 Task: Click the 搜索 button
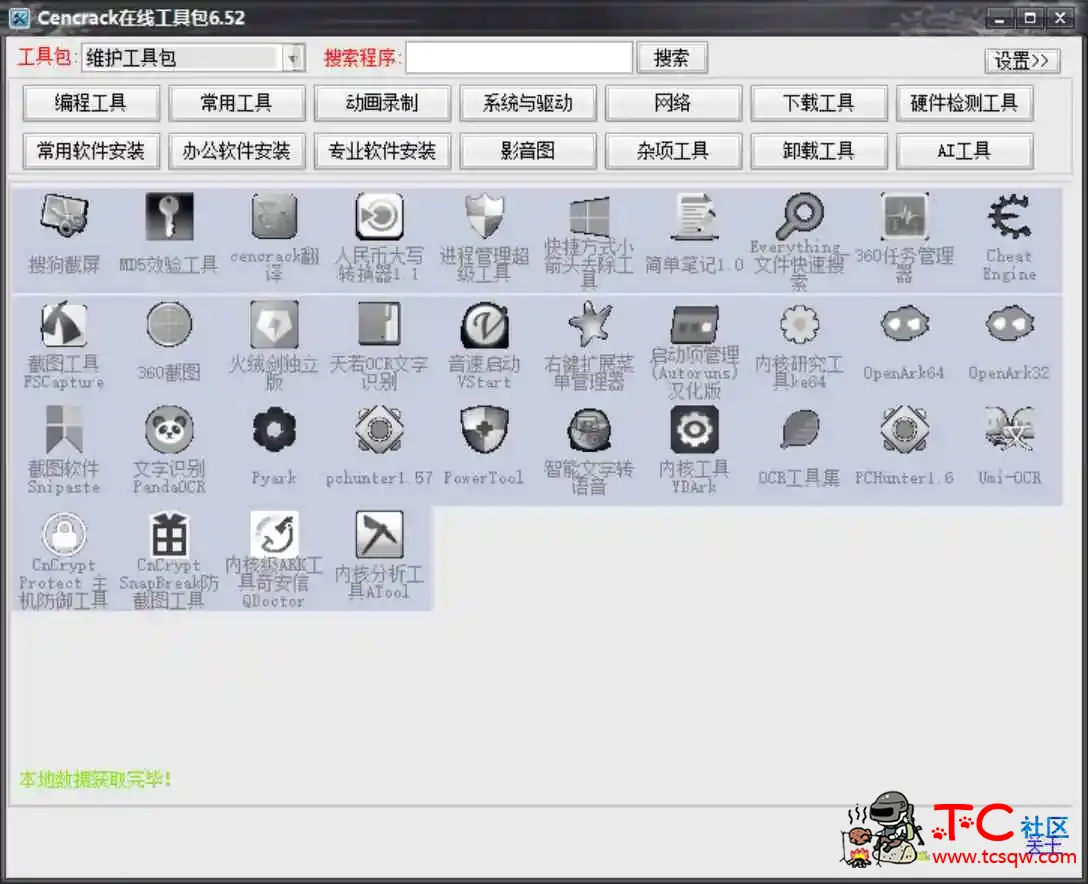pos(671,58)
